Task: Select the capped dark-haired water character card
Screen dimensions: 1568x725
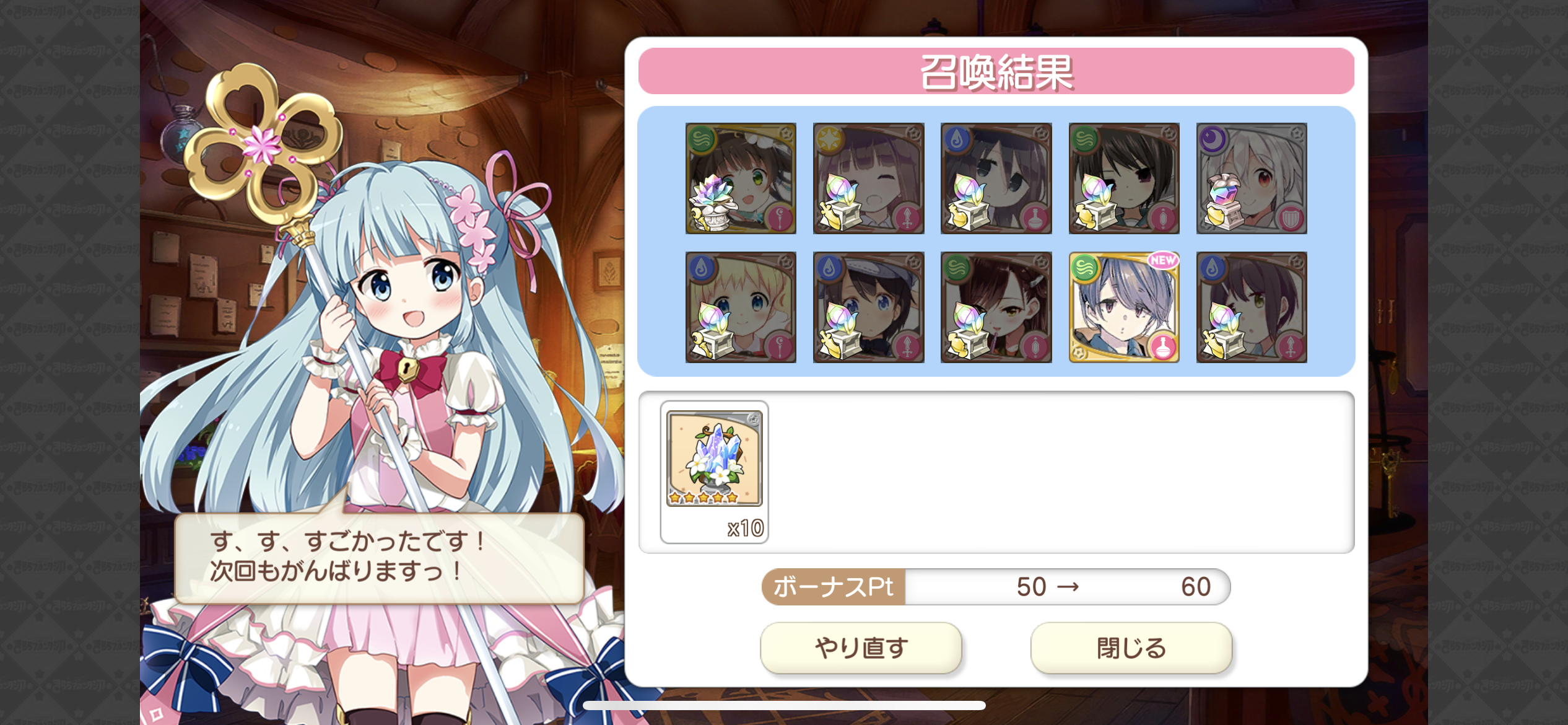Action: click(868, 307)
